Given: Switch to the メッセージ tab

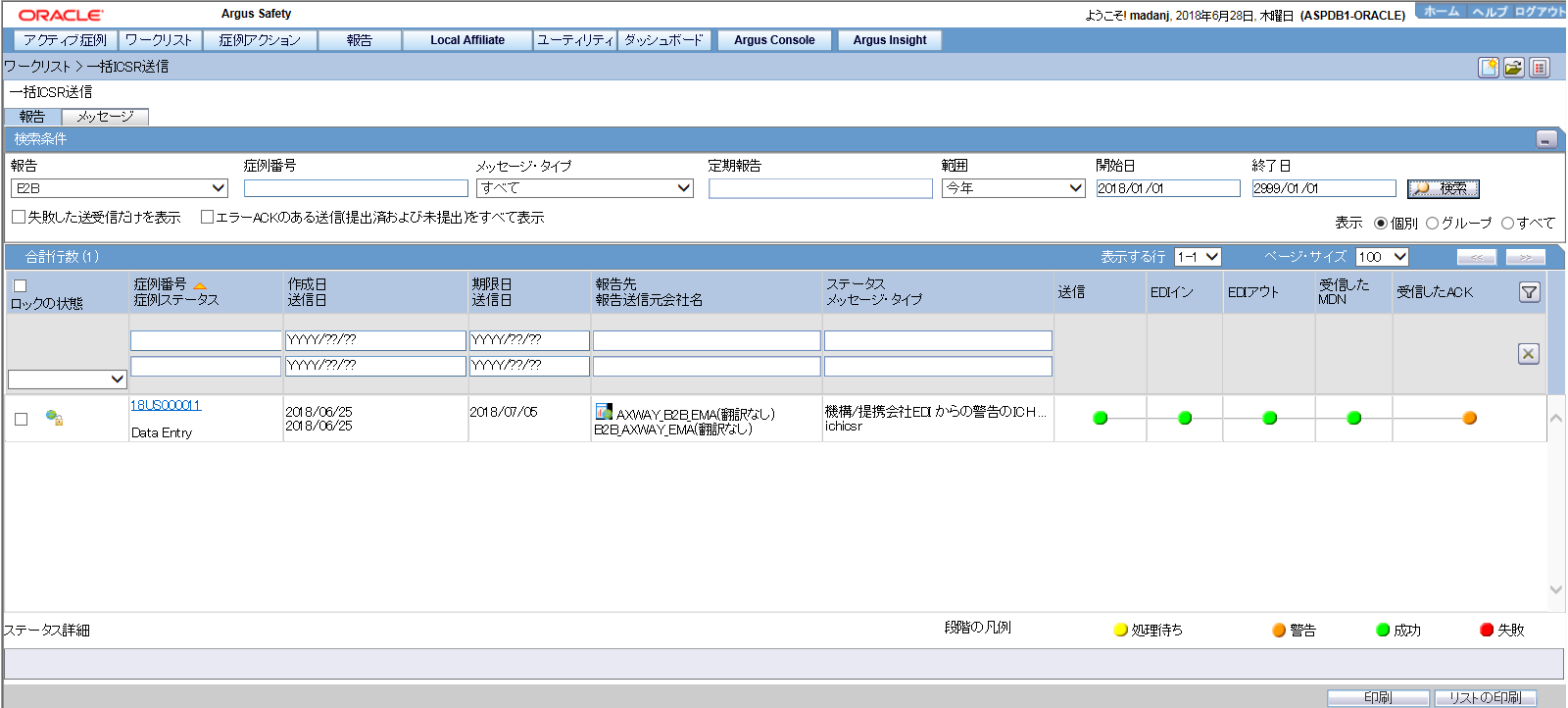Looking at the screenshot, I should 105,117.
